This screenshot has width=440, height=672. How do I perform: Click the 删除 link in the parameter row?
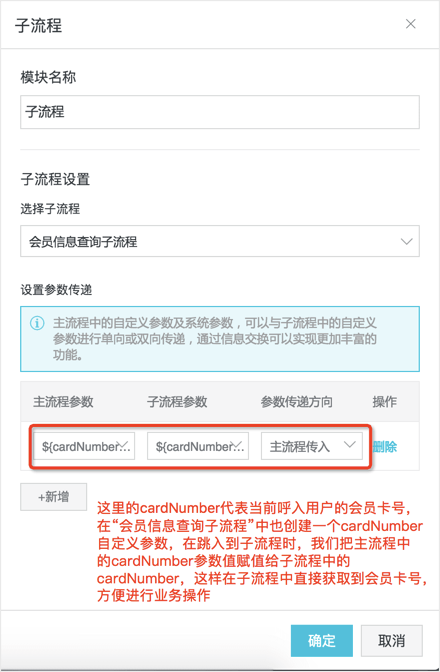pos(385,447)
